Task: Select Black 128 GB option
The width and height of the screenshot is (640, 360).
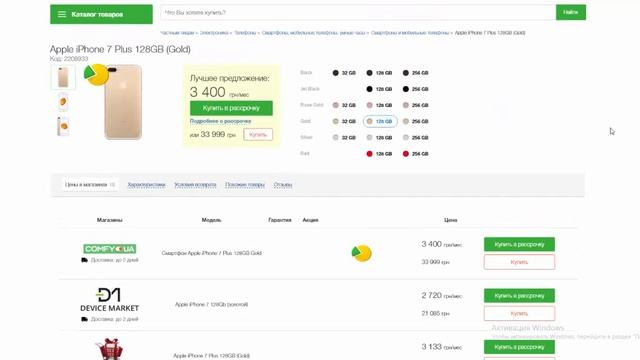Action: point(379,73)
